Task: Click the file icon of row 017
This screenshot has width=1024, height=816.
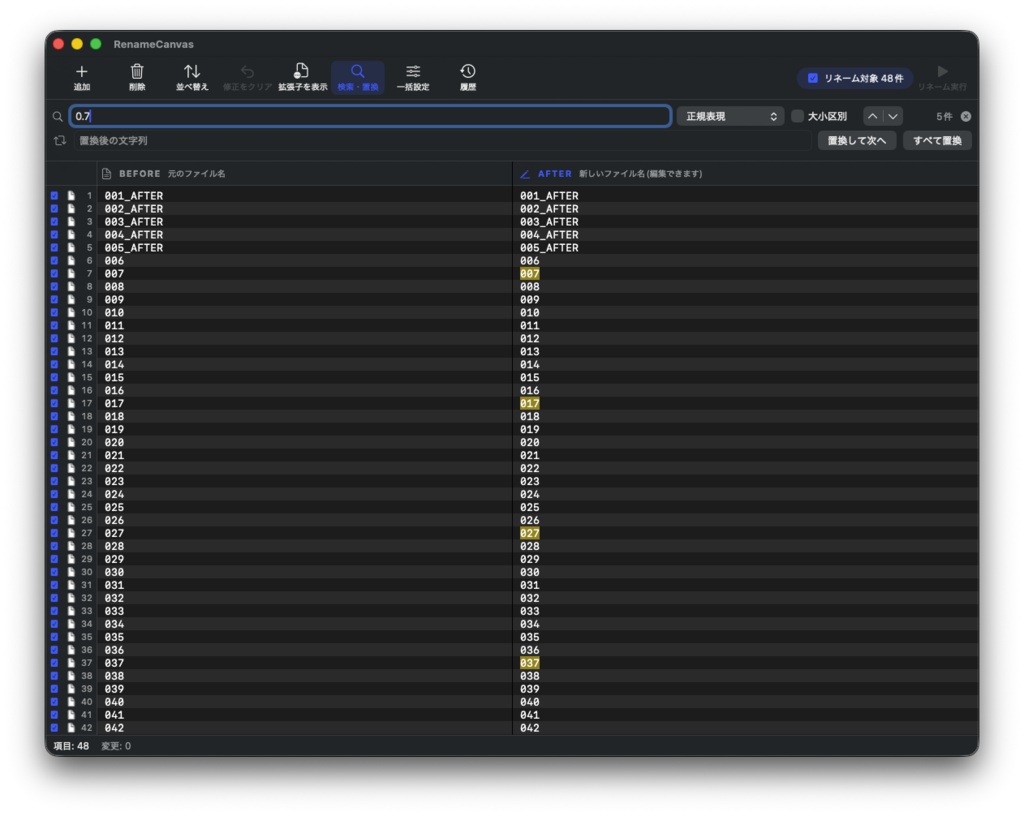Action: [x=71, y=403]
